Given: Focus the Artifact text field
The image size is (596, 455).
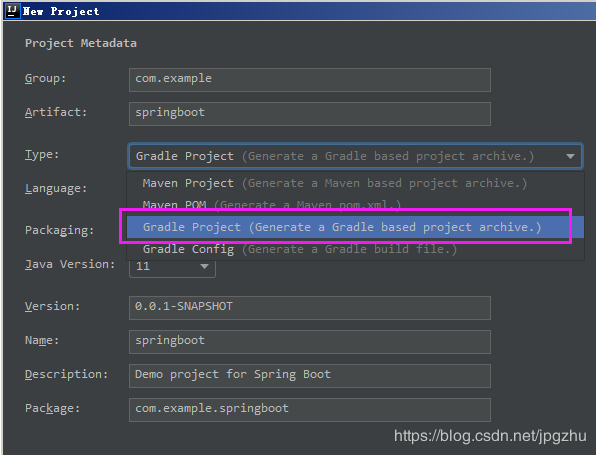Looking at the screenshot, I should coord(310,114).
